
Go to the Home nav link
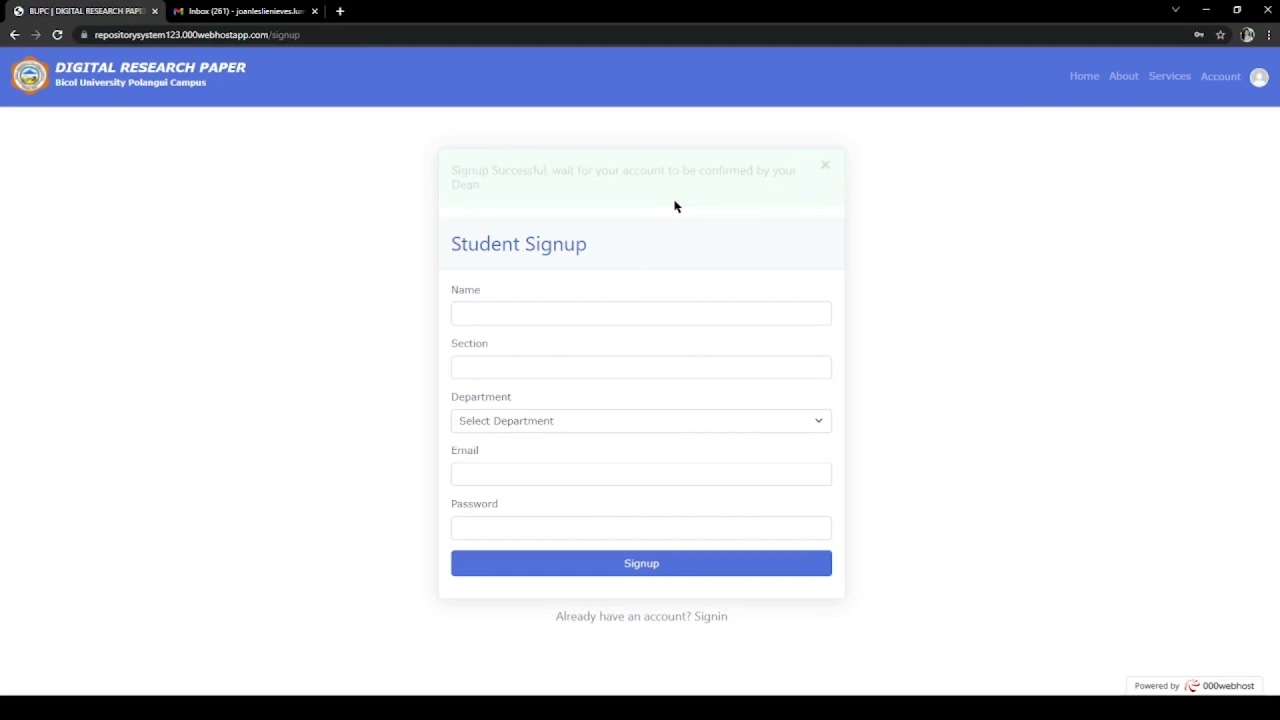pyautogui.click(x=1084, y=76)
